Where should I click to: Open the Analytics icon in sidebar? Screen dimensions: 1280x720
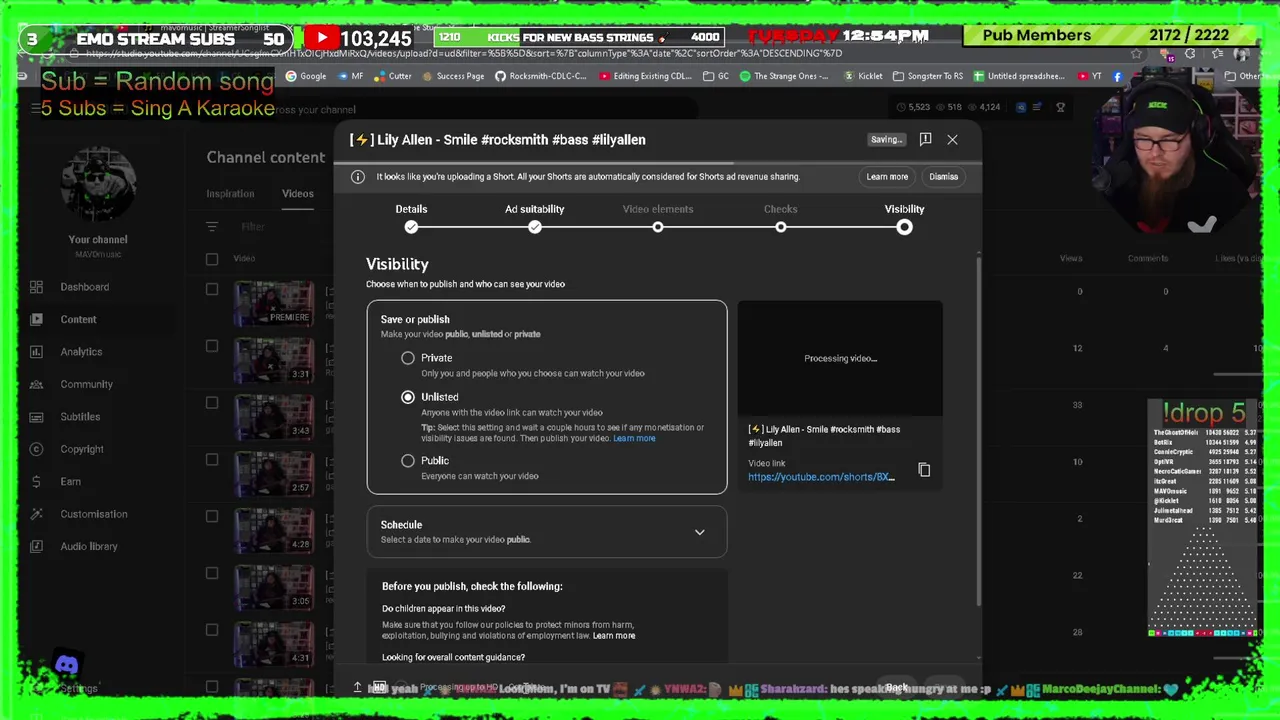[37, 352]
